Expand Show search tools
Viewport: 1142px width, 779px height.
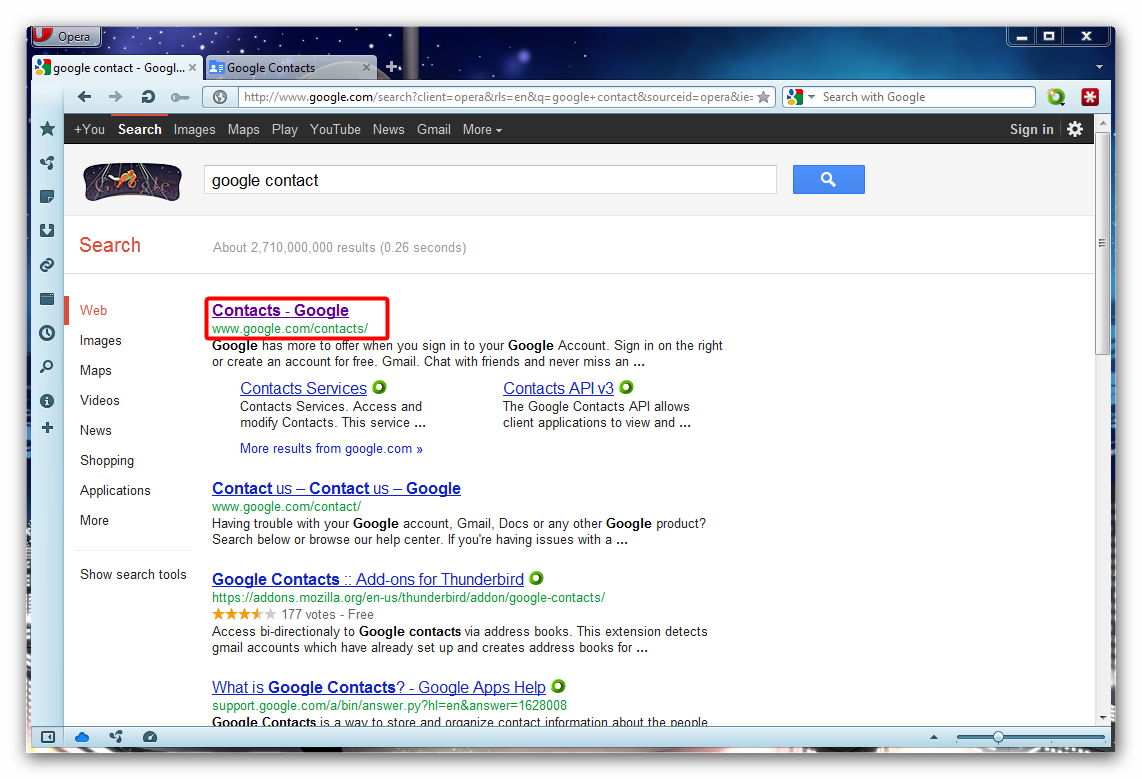133,574
